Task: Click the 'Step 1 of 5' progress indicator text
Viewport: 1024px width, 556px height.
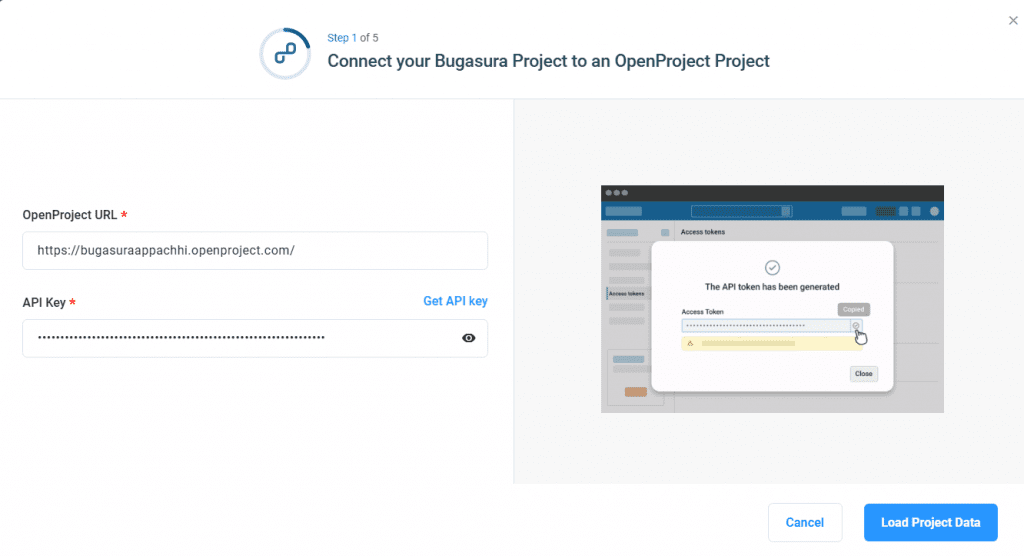Action: [352, 38]
